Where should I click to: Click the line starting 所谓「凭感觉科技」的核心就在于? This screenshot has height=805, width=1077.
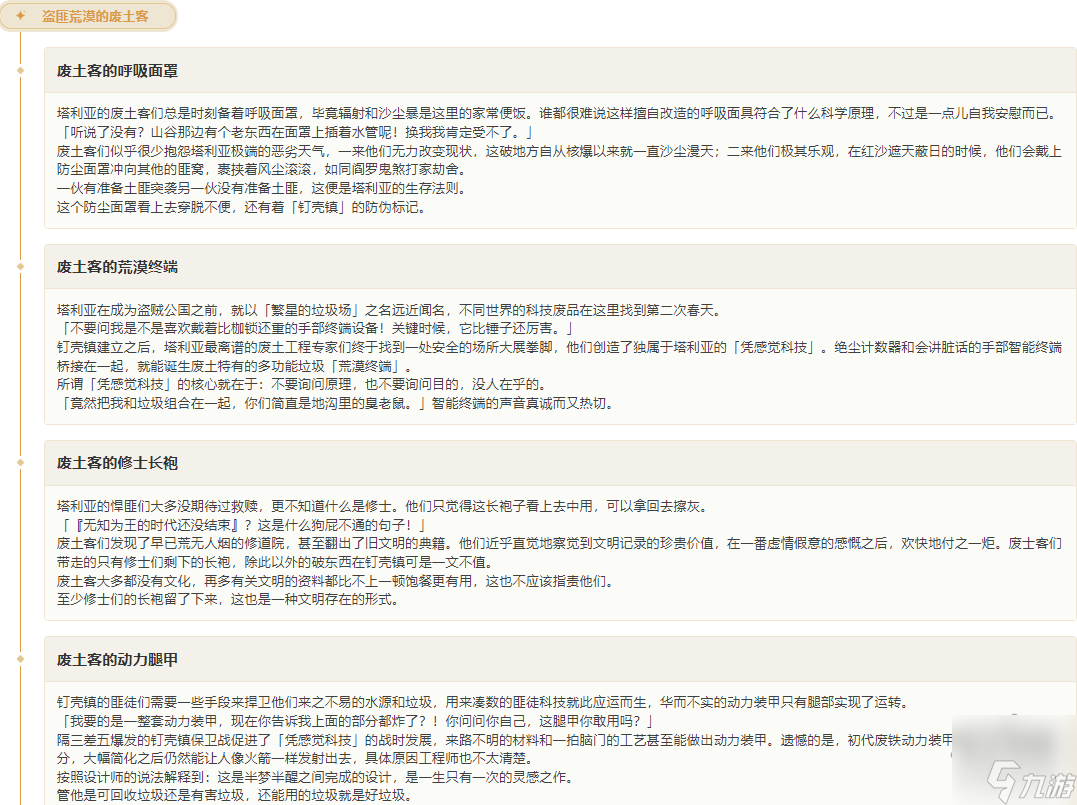point(304,384)
